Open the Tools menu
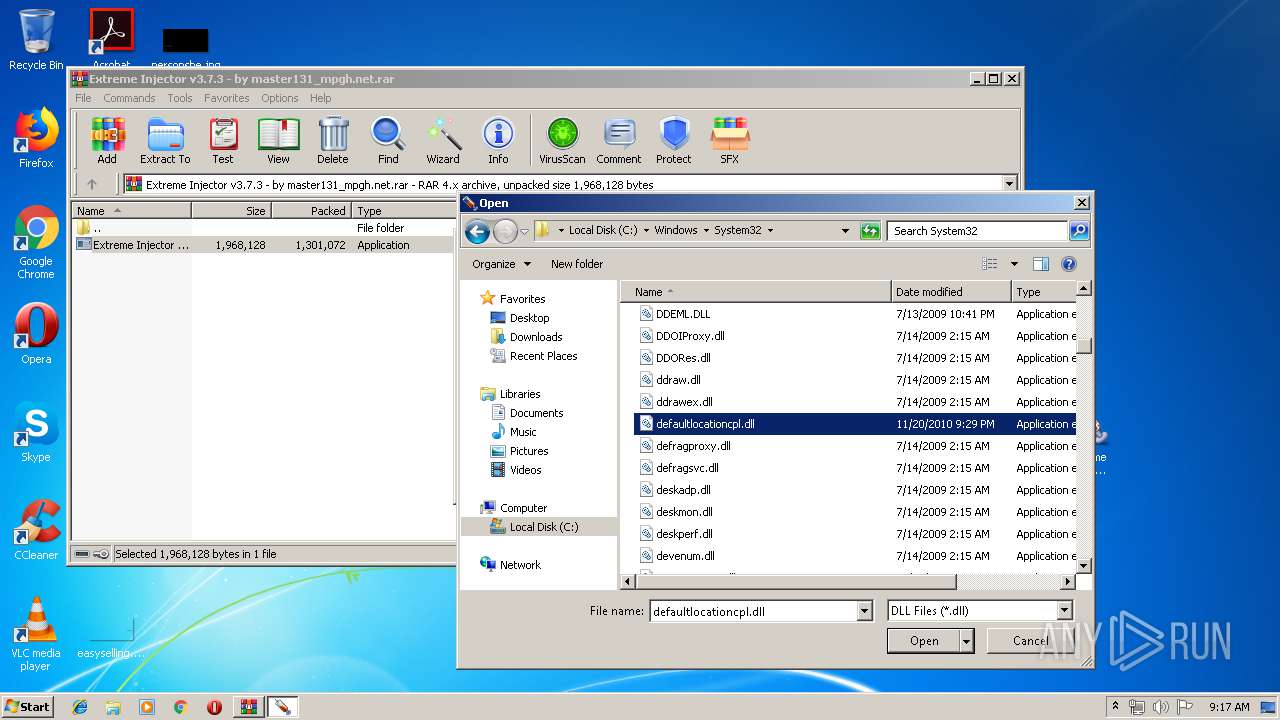 180,98
